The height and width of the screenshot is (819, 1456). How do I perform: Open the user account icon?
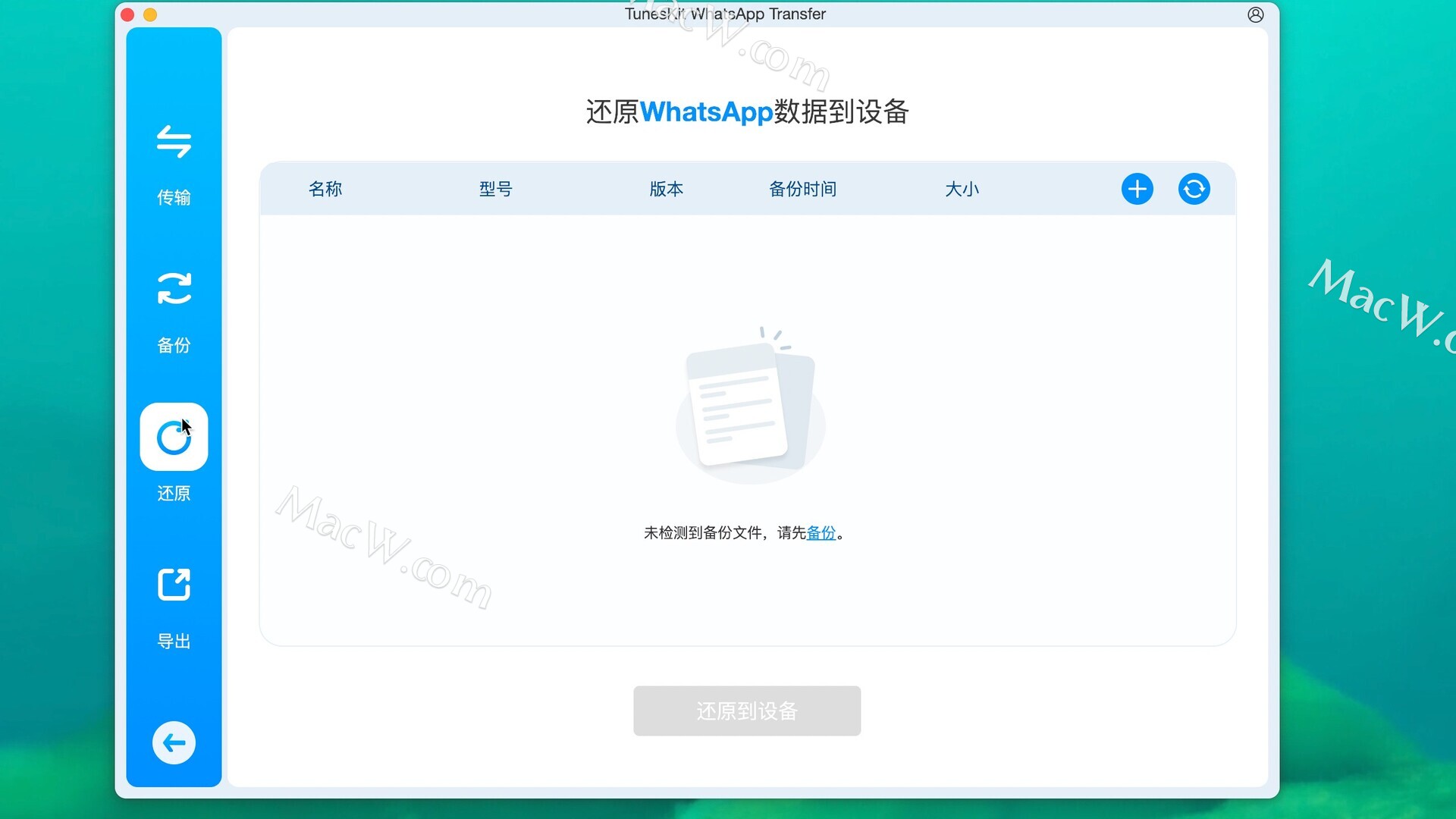(1255, 14)
